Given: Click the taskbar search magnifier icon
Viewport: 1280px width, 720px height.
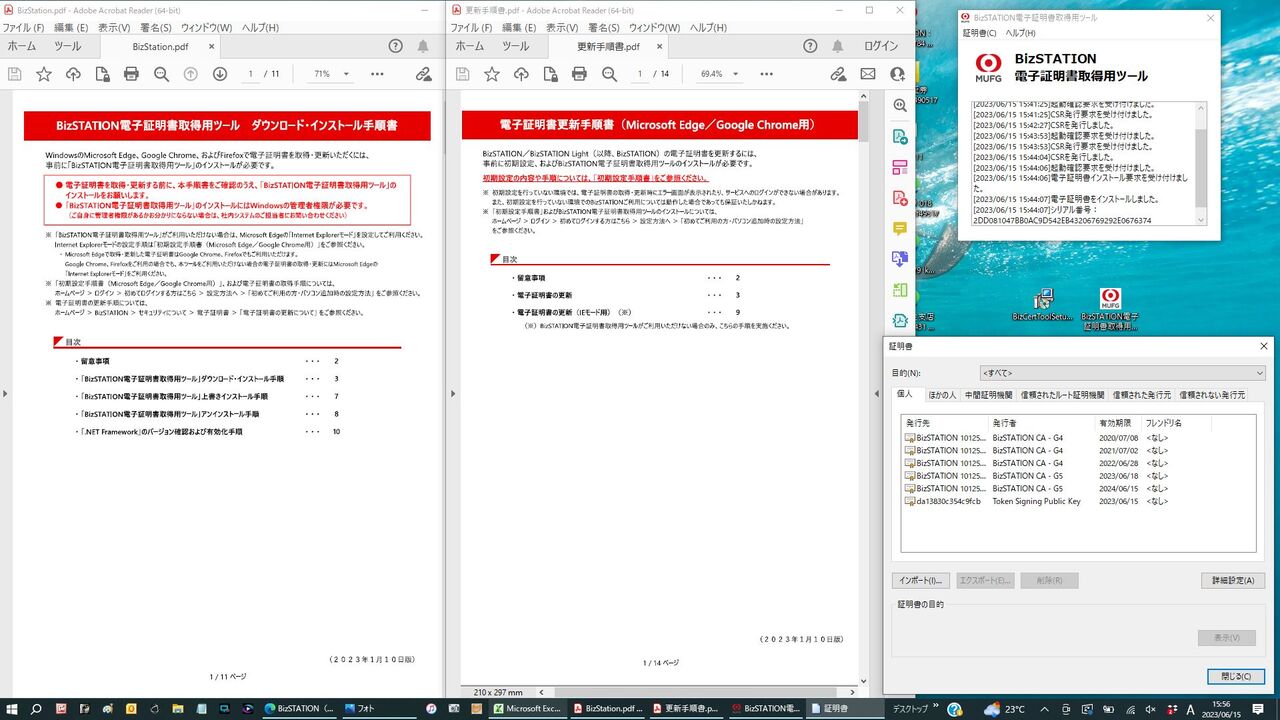Looking at the screenshot, I should tap(37, 709).
